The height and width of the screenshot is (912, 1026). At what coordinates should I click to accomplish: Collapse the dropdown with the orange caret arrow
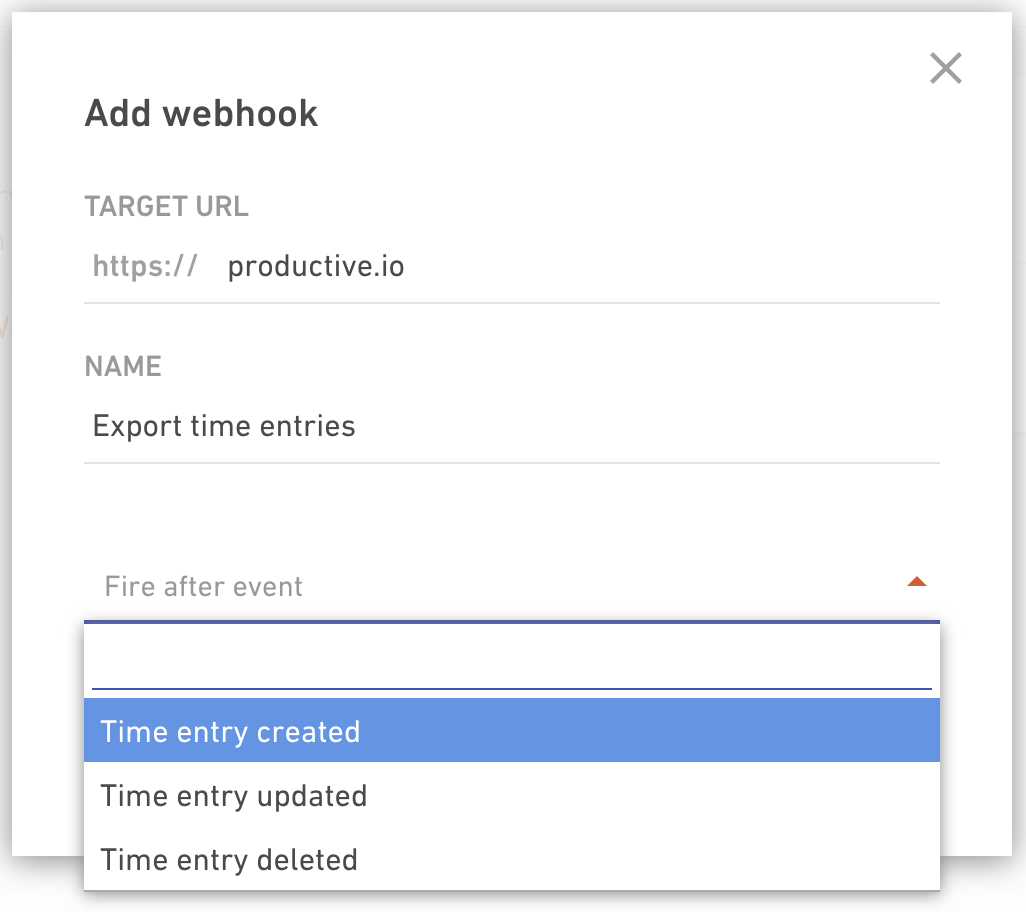917,582
